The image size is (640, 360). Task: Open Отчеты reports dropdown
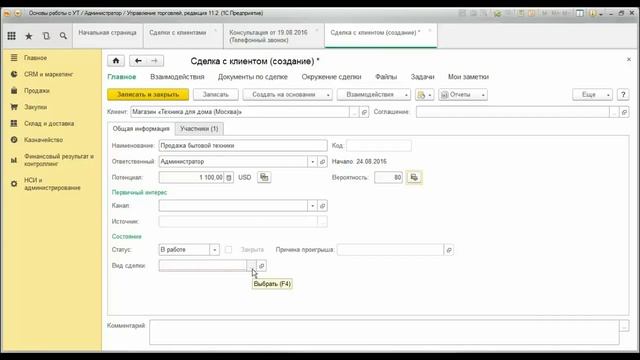point(463,95)
